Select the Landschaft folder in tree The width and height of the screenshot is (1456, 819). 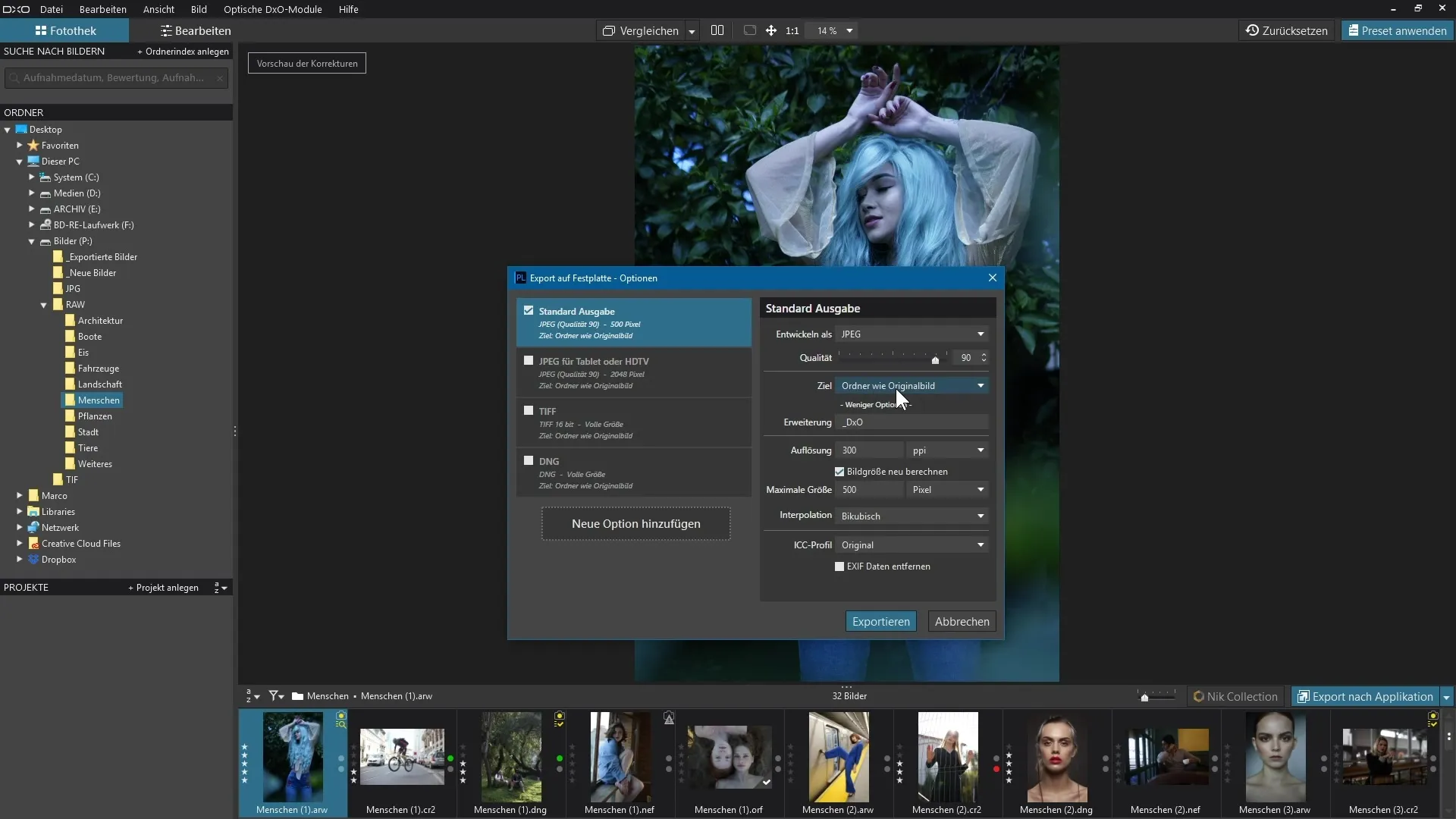pos(99,384)
